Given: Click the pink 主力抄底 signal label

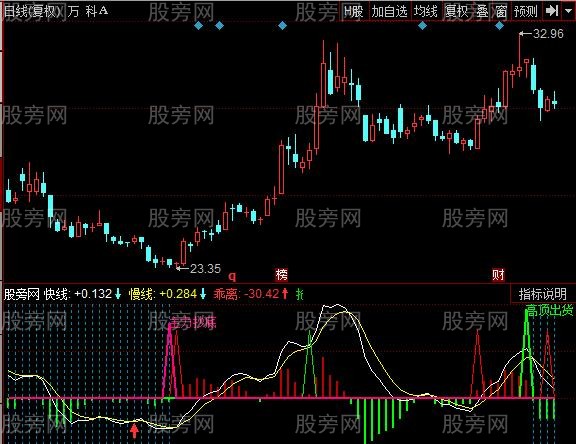Looking at the screenshot, I should click(193, 323).
